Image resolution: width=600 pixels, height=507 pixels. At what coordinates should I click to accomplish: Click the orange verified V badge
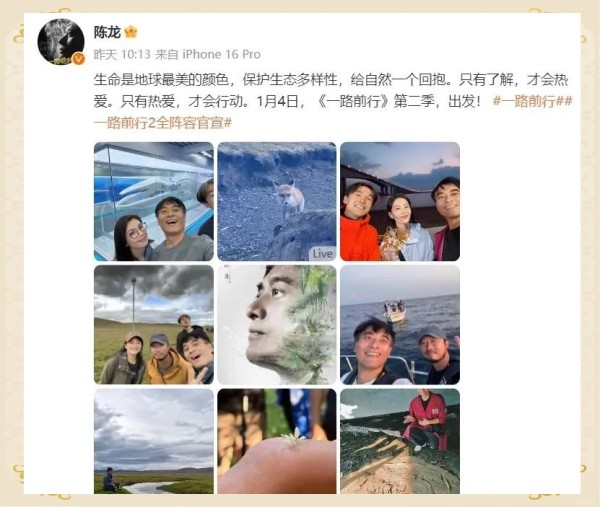tap(79, 59)
